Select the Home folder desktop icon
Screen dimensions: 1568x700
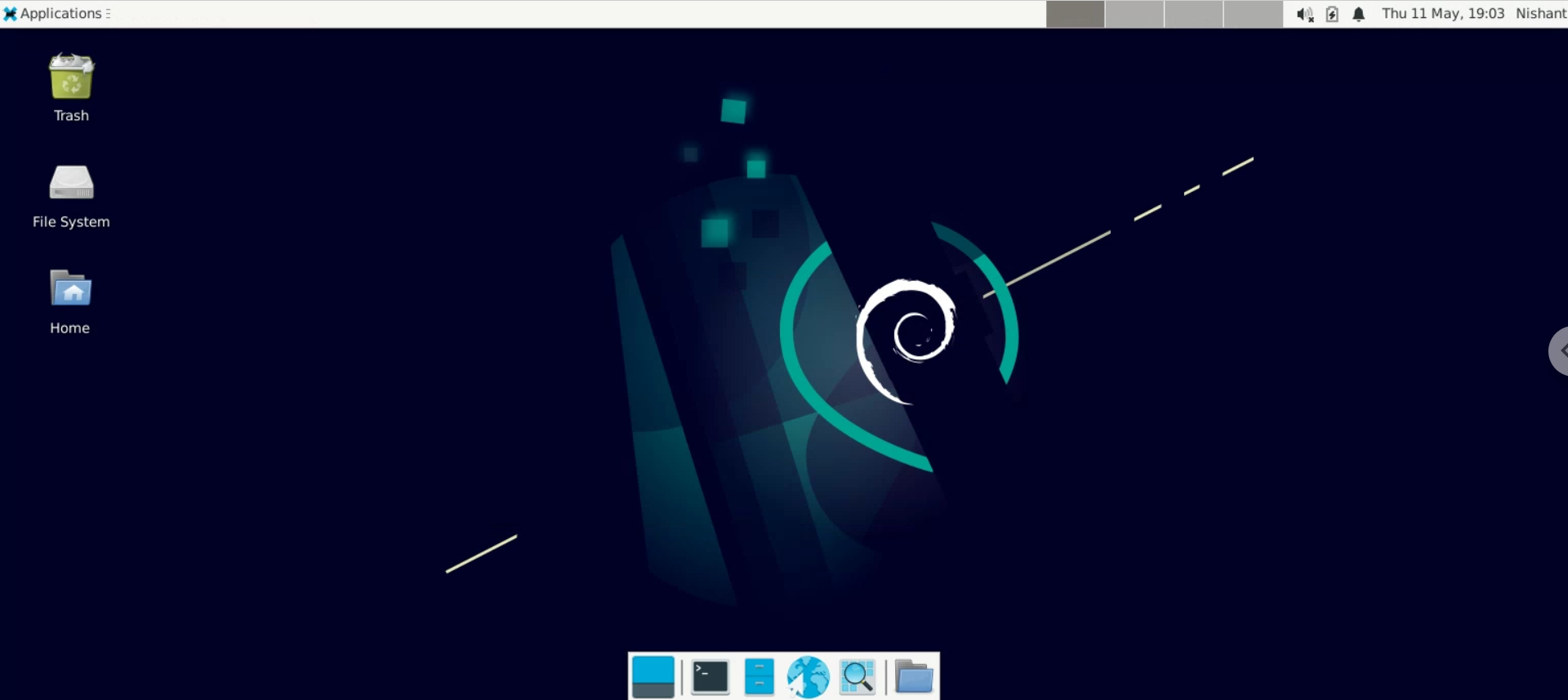tap(70, 302)
